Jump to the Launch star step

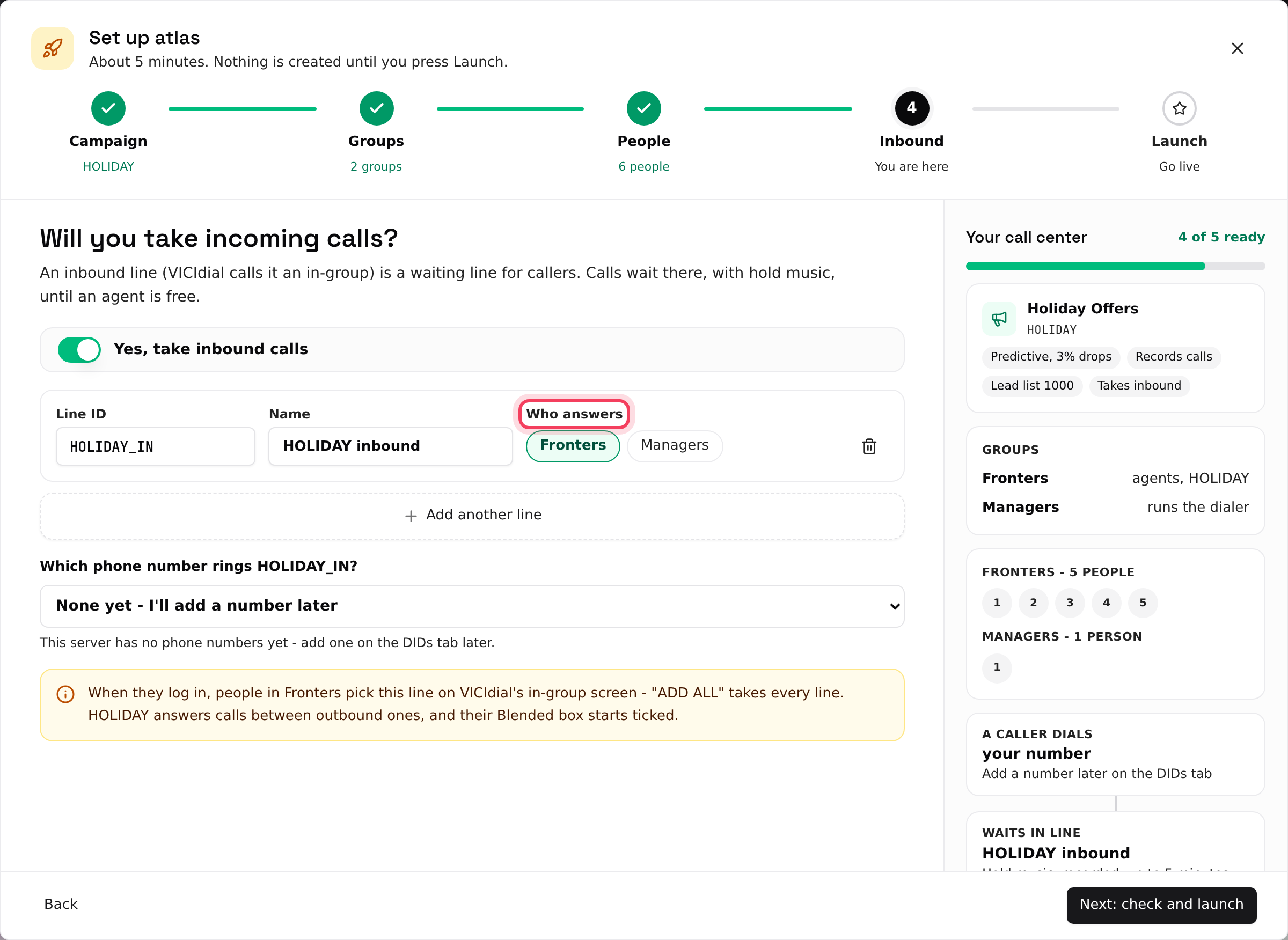1179,108
